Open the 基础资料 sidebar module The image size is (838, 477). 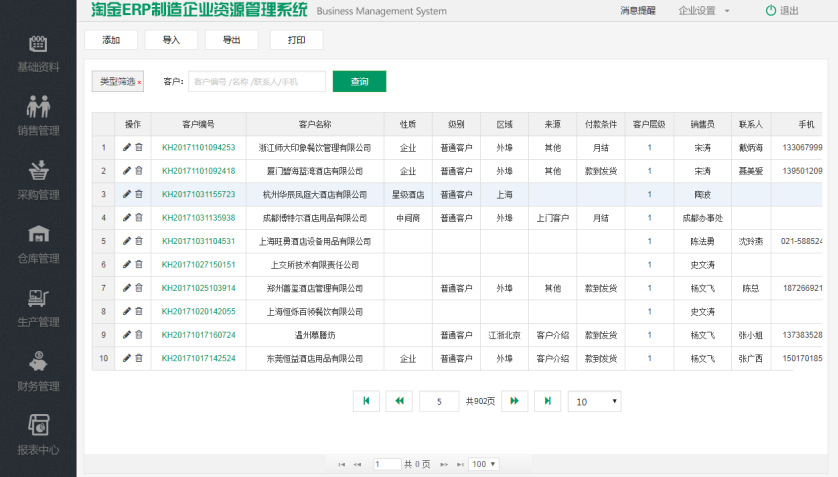38,53
